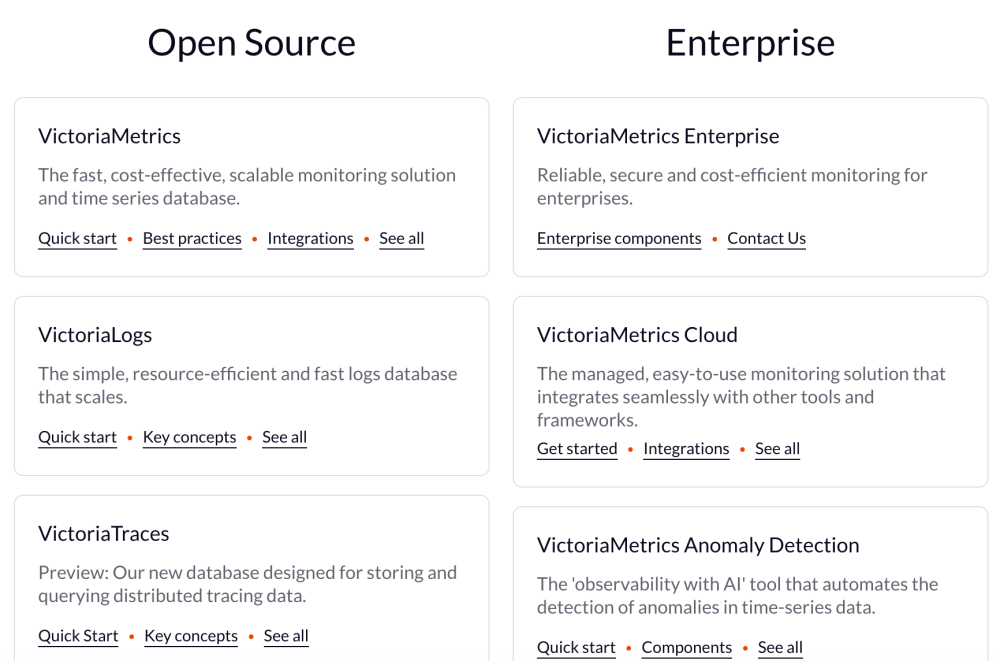Viewport: 1000px width, 661px height.
Task: Select the VictoriaTraces card title
Action: (x=104, y=534)
